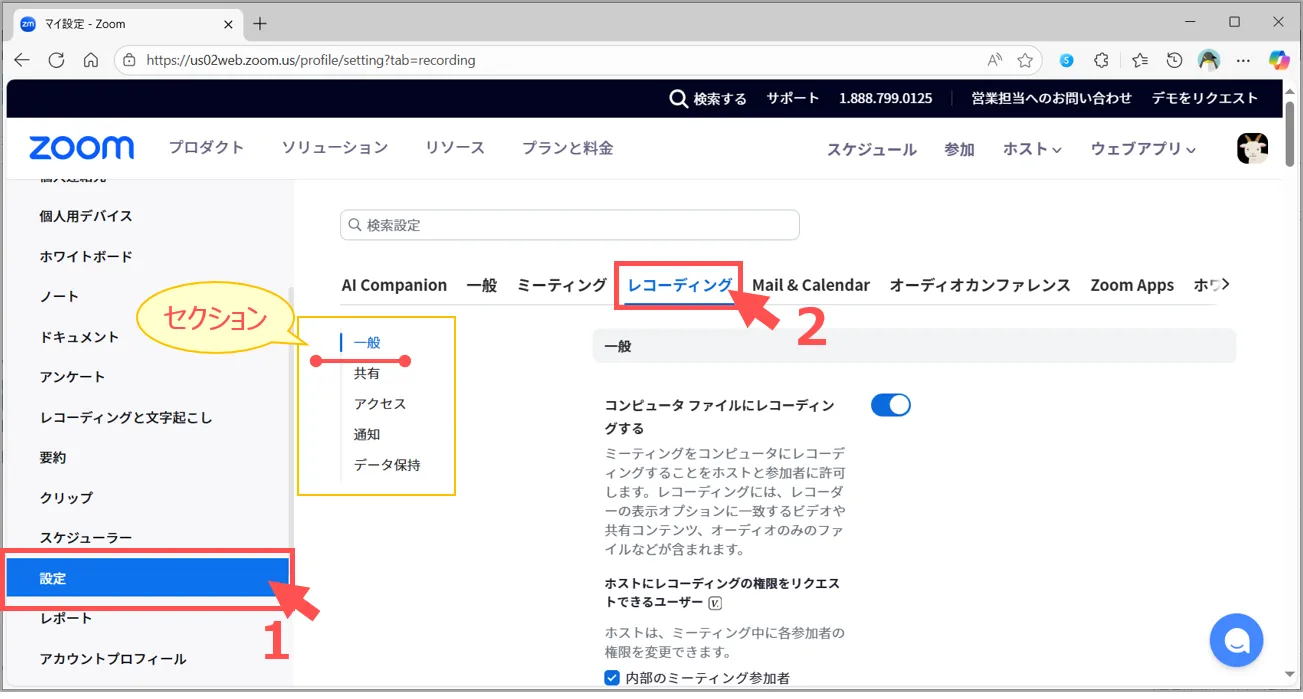This screenshot has height=699, width=1303.
Task: View site information via the lock icon
Action: tap(129, 60)
